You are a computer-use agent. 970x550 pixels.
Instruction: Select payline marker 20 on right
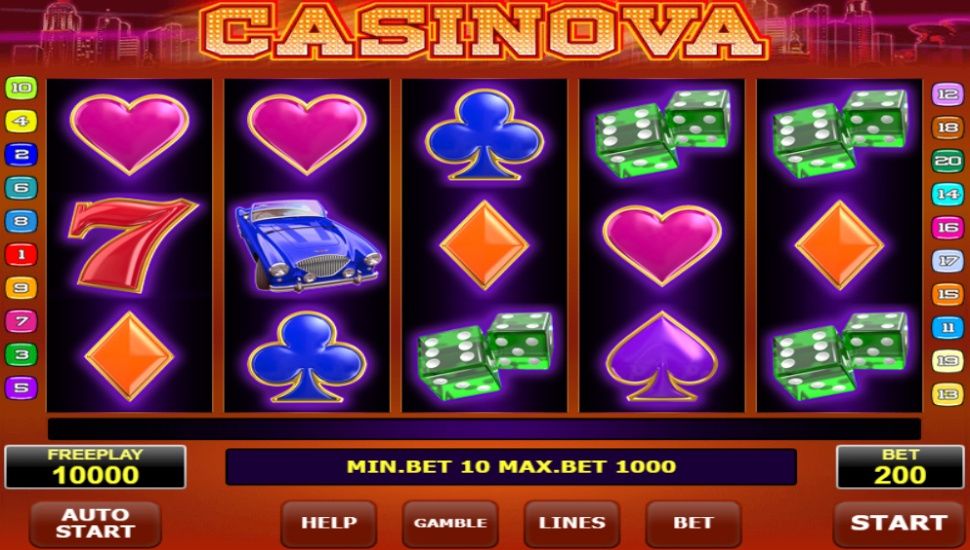click(948, 161)
